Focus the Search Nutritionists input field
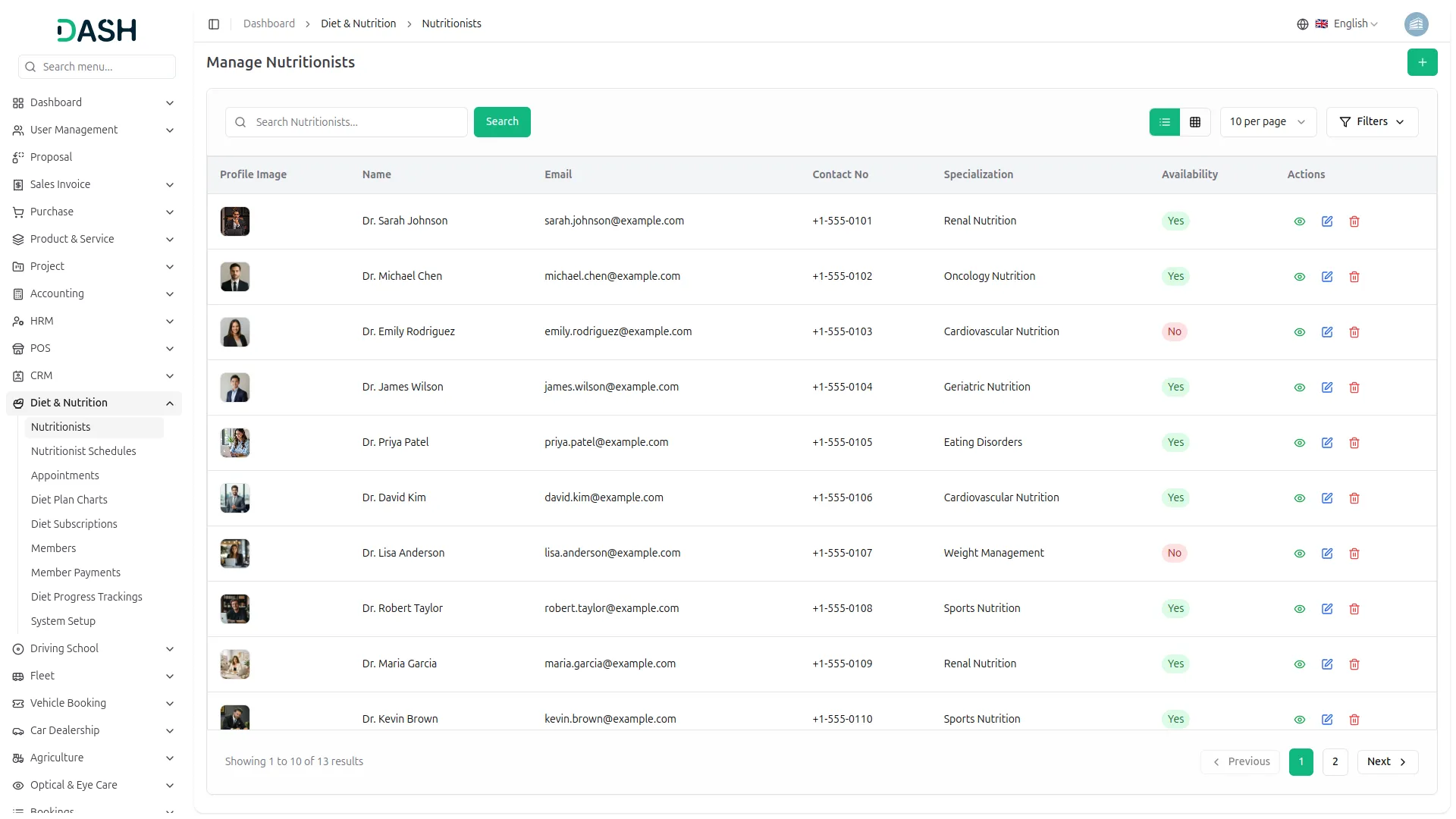This screenshot has width=1456, height=819. (356, 122)
